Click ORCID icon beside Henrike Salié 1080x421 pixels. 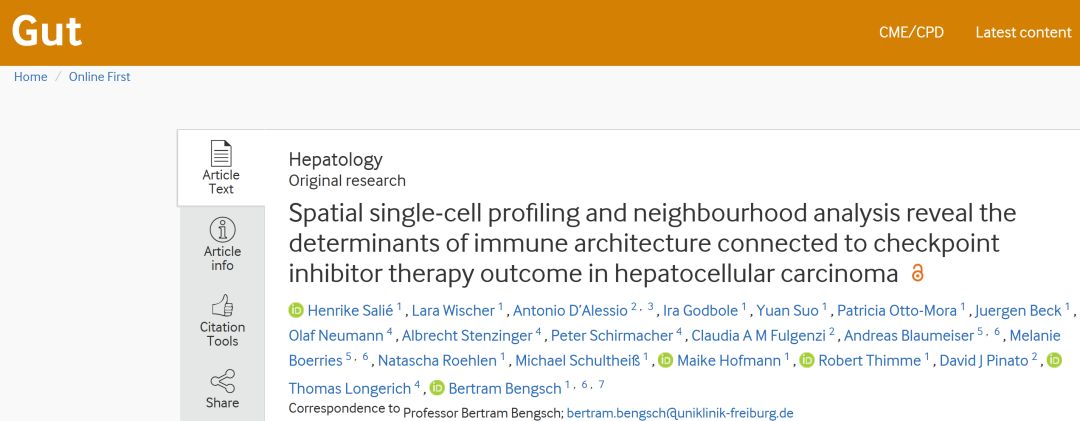[296, 310]
